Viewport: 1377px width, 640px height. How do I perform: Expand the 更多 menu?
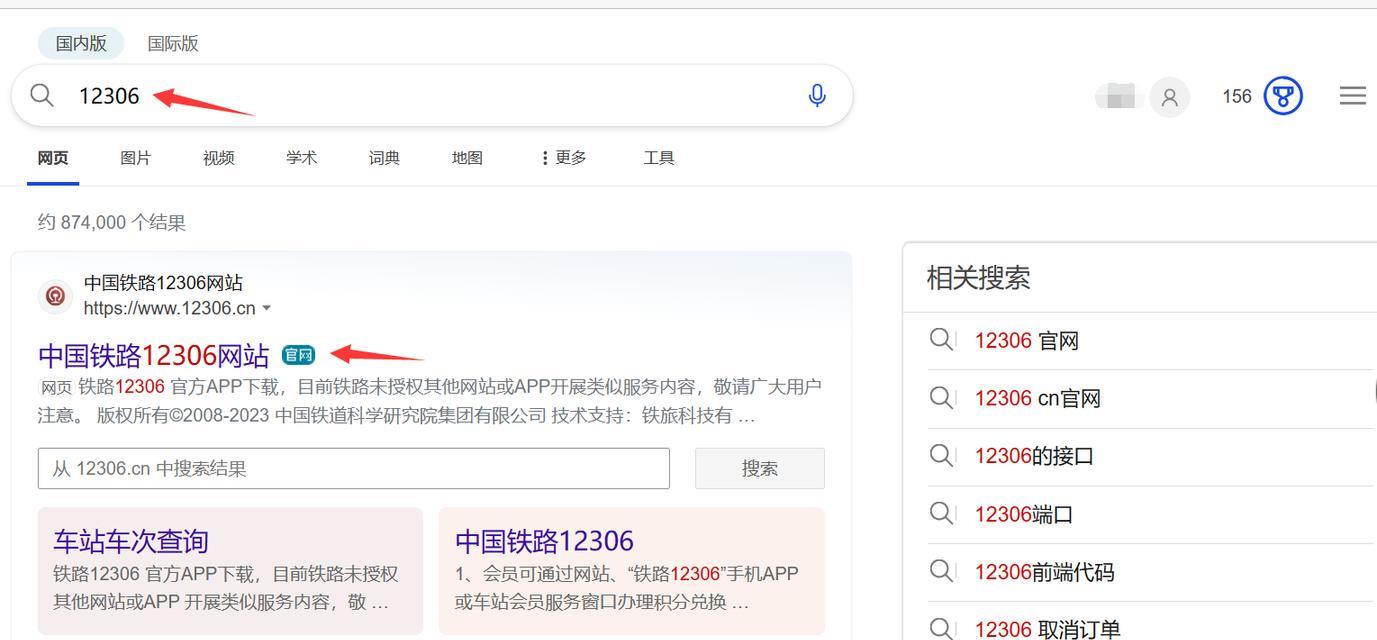point(564,158)
